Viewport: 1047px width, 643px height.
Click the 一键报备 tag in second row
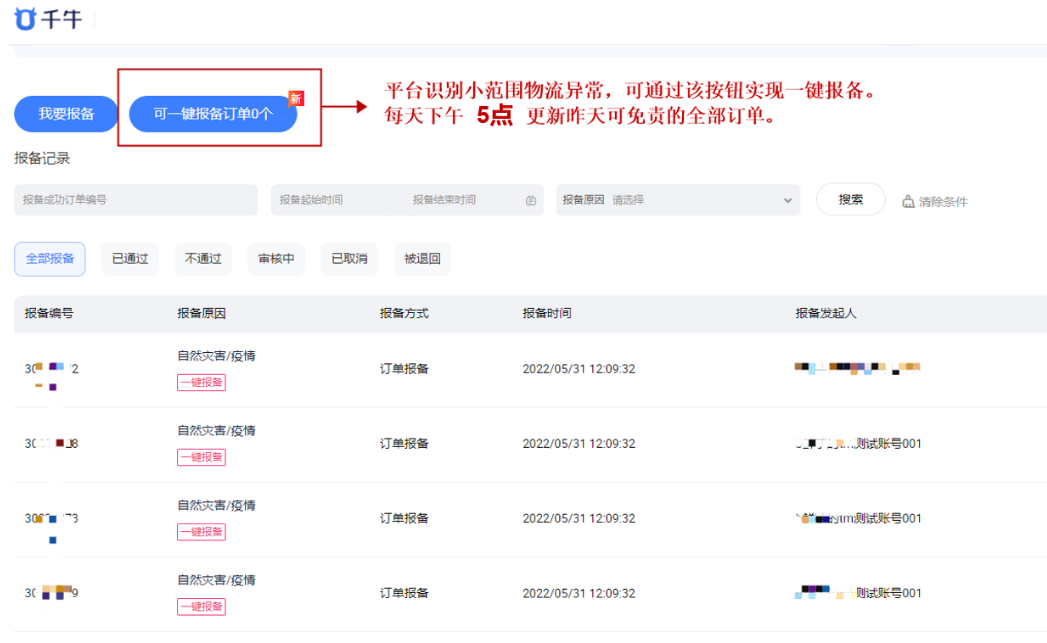pos(203,457)
